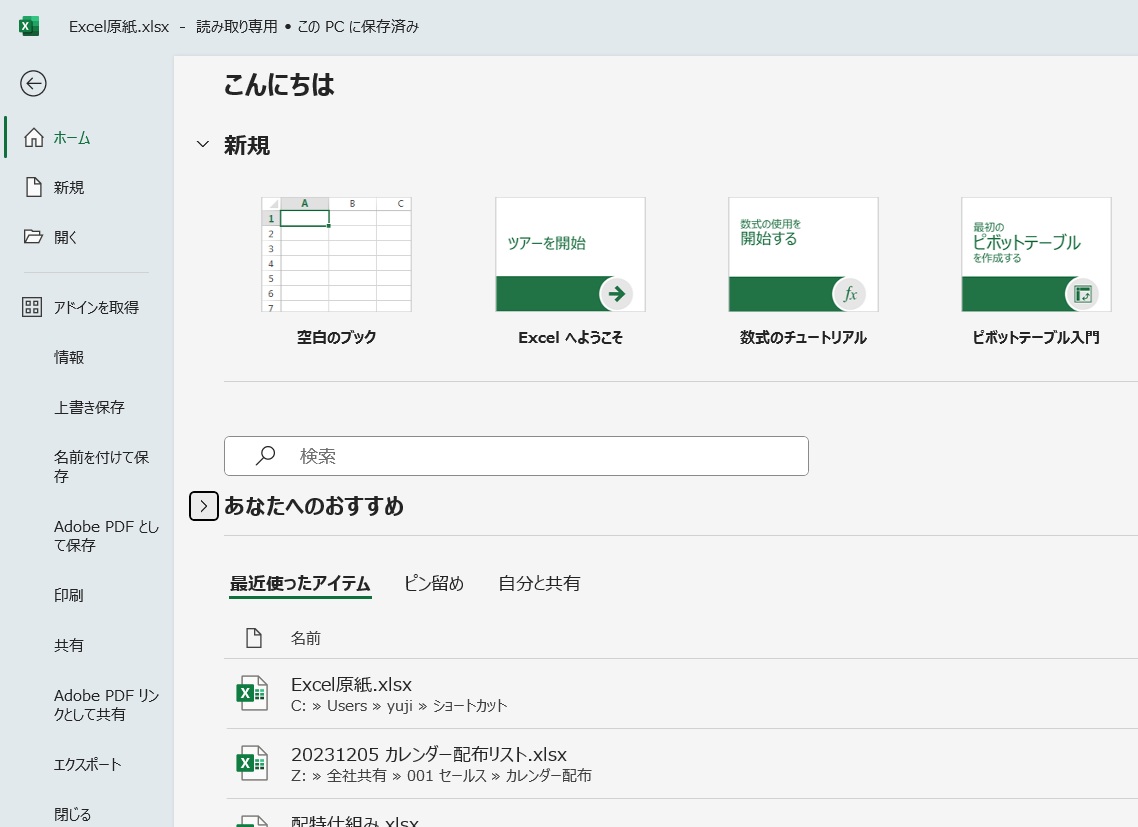Open 共有 in the sidebar
The width and height of the screenshot is (1138, 827).
69,645
